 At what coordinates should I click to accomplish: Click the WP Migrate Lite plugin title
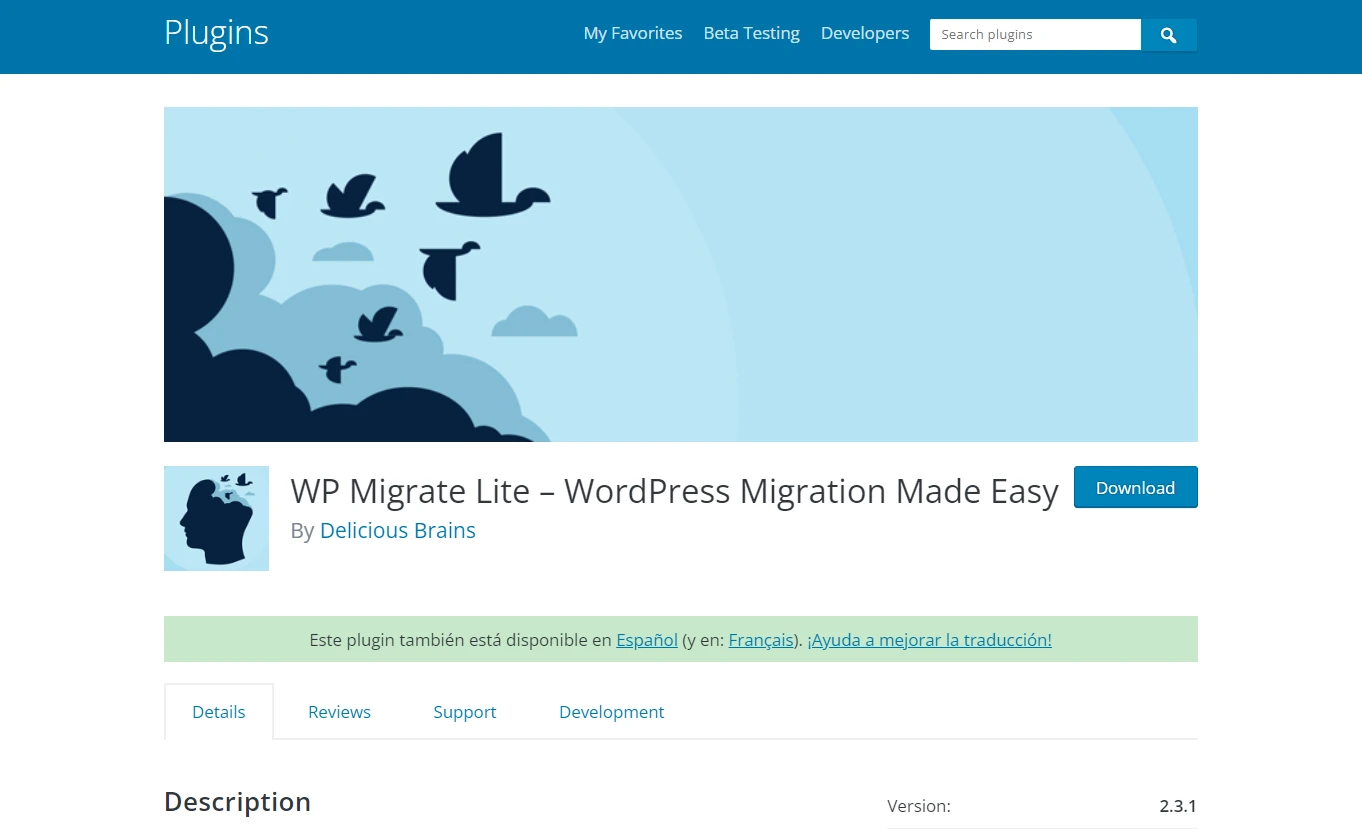(674, 492)
